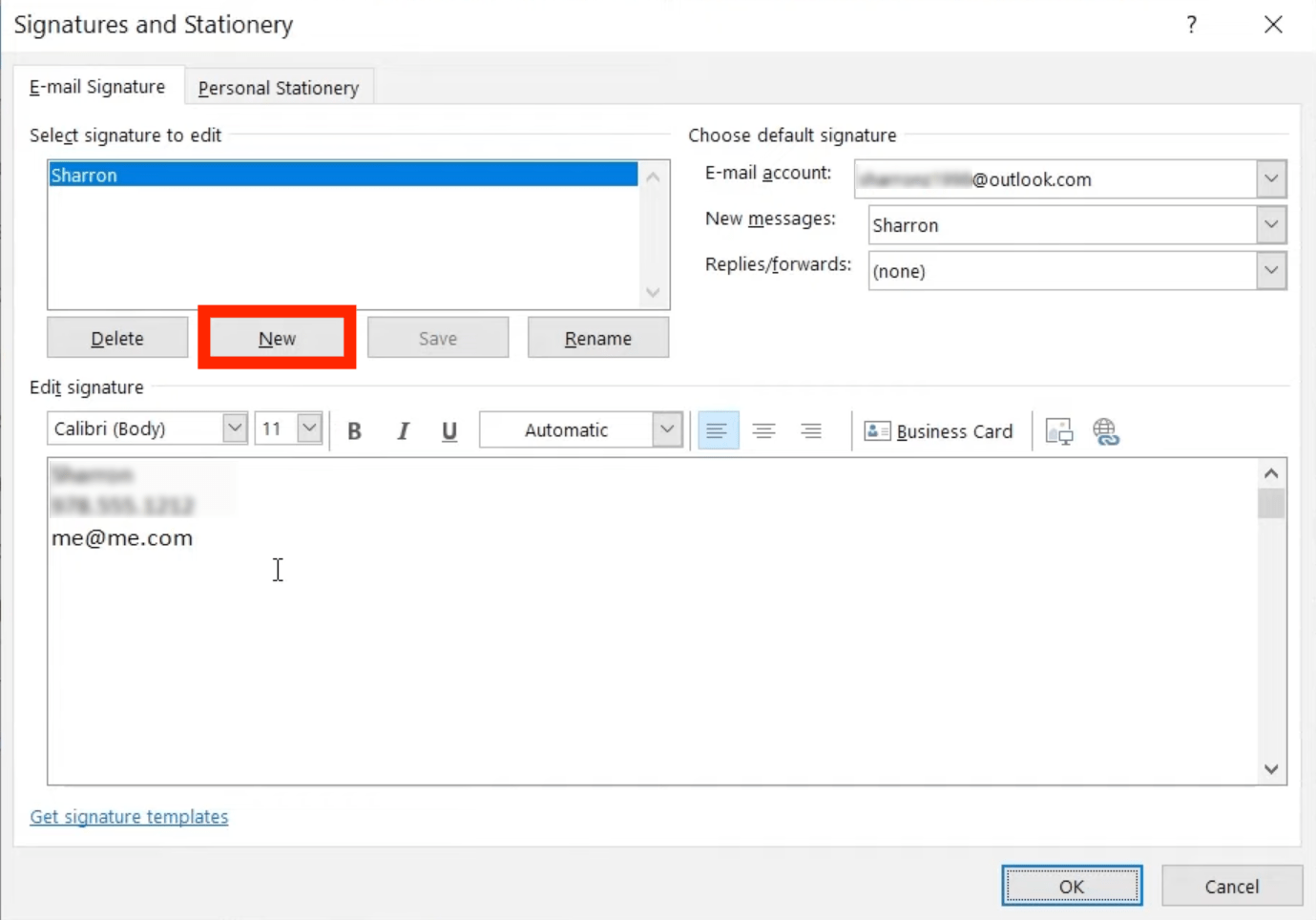The image size is (1316, 920).
Task: Center the signature text
Action: (763, 430)
